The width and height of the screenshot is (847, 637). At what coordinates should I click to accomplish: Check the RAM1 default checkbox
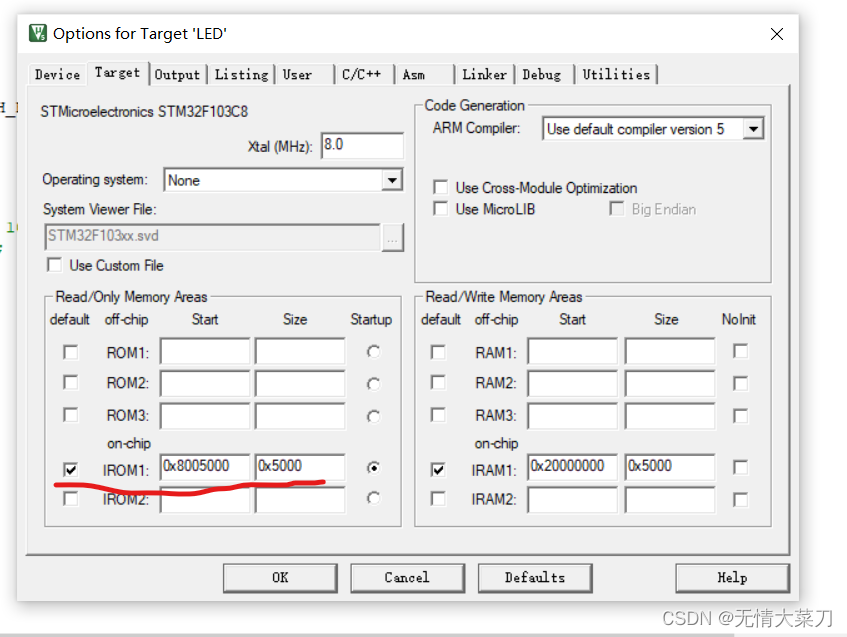tap(438, 352)
